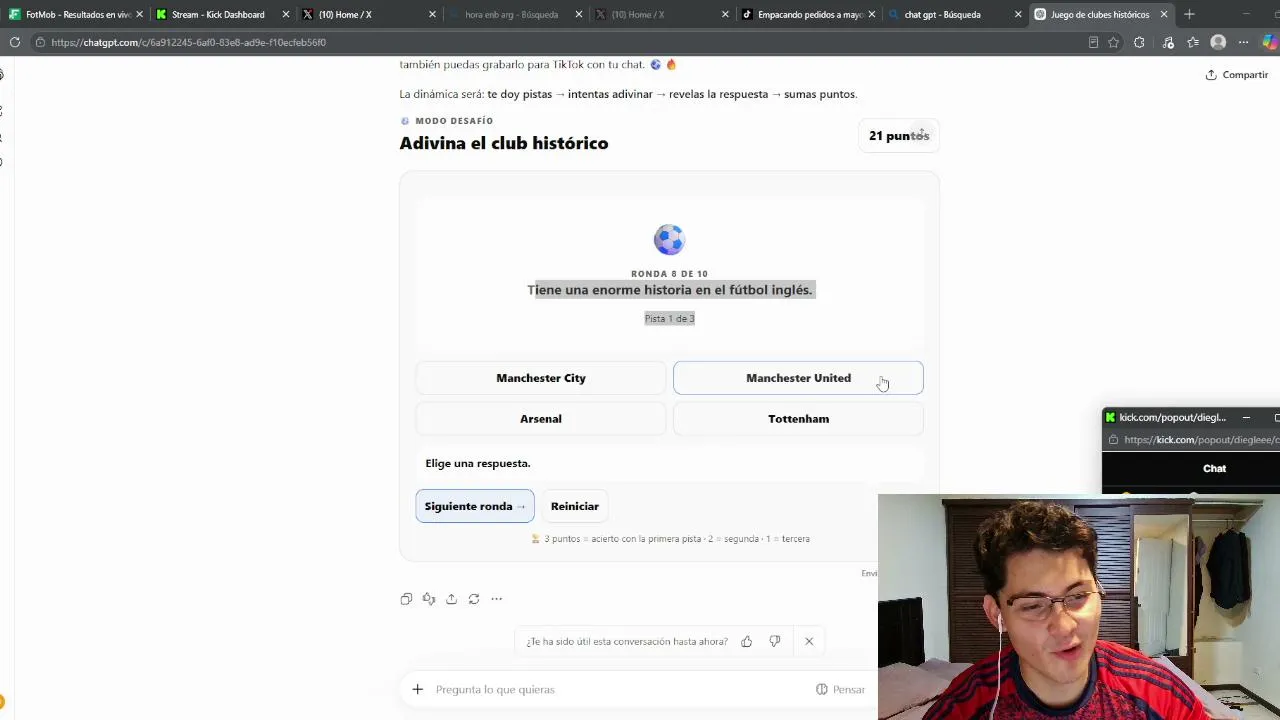Reload the page in the browser
The height and width of the screenshot is (720, 1280).
pyautogui.click(x=15, y=42)
